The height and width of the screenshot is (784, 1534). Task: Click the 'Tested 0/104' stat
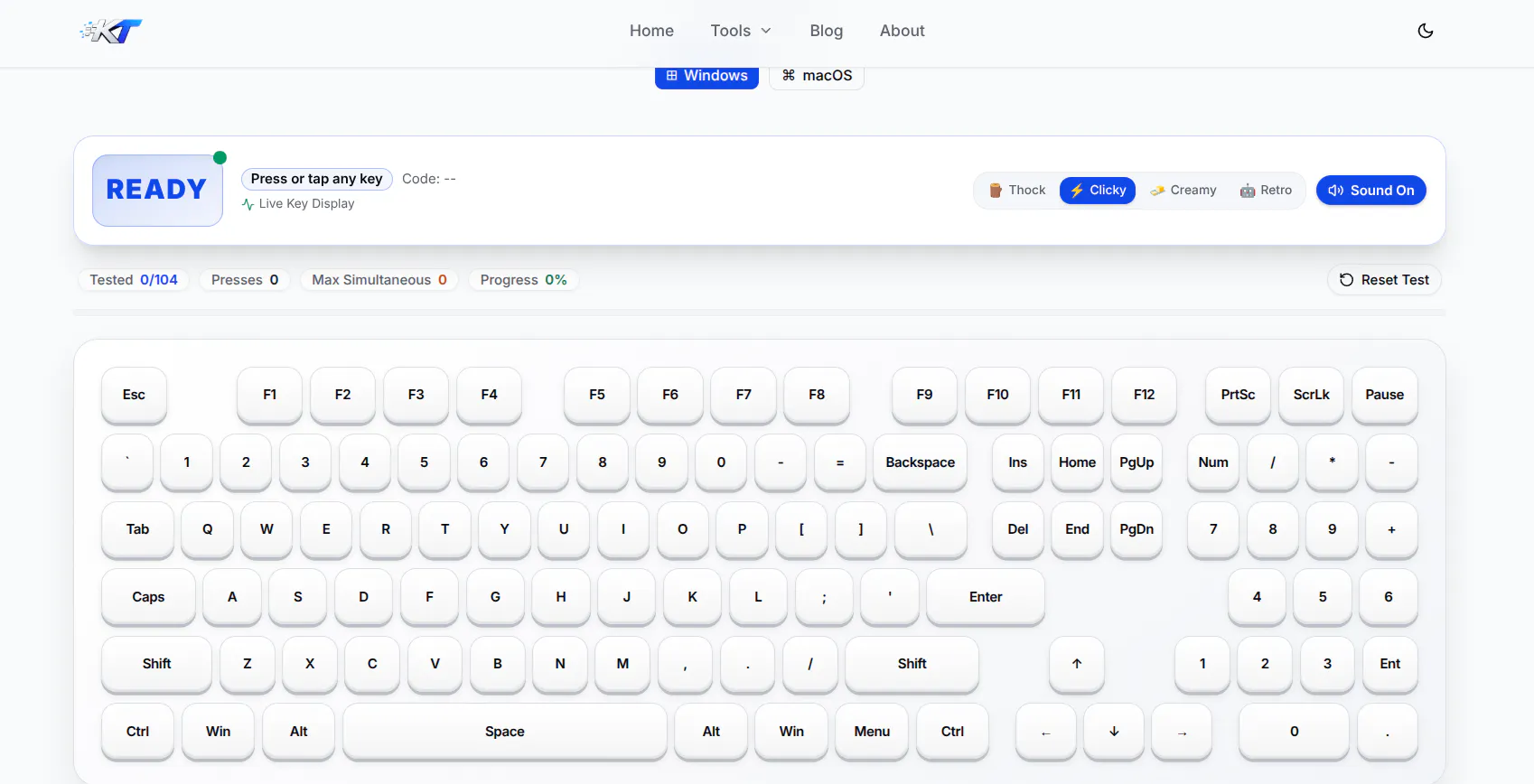tap(134, 280)
